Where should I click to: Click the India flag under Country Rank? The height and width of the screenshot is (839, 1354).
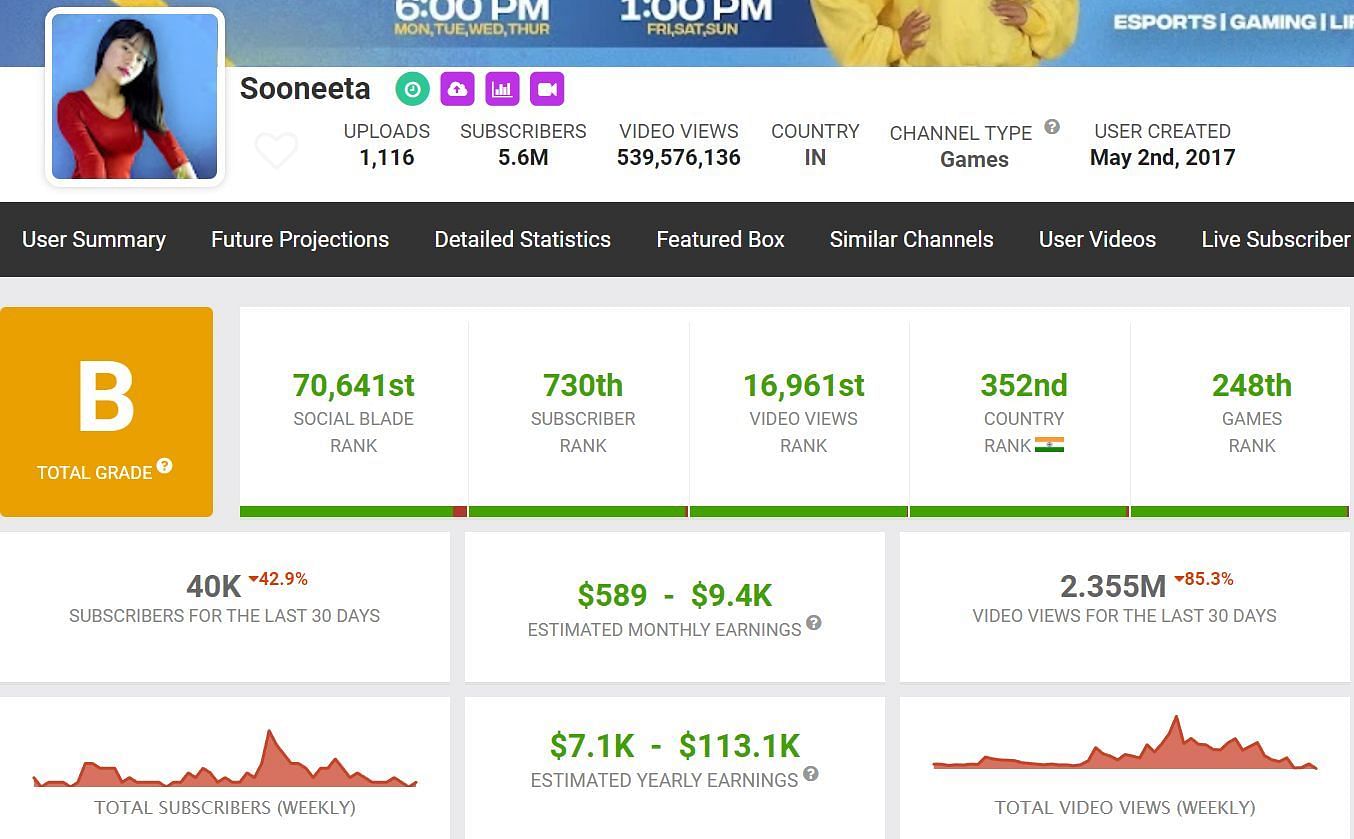click(1049, 445)
